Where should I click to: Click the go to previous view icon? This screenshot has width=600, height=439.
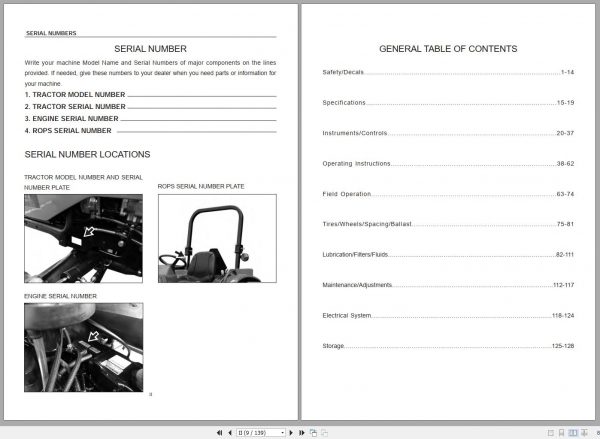tap(313, 432)
